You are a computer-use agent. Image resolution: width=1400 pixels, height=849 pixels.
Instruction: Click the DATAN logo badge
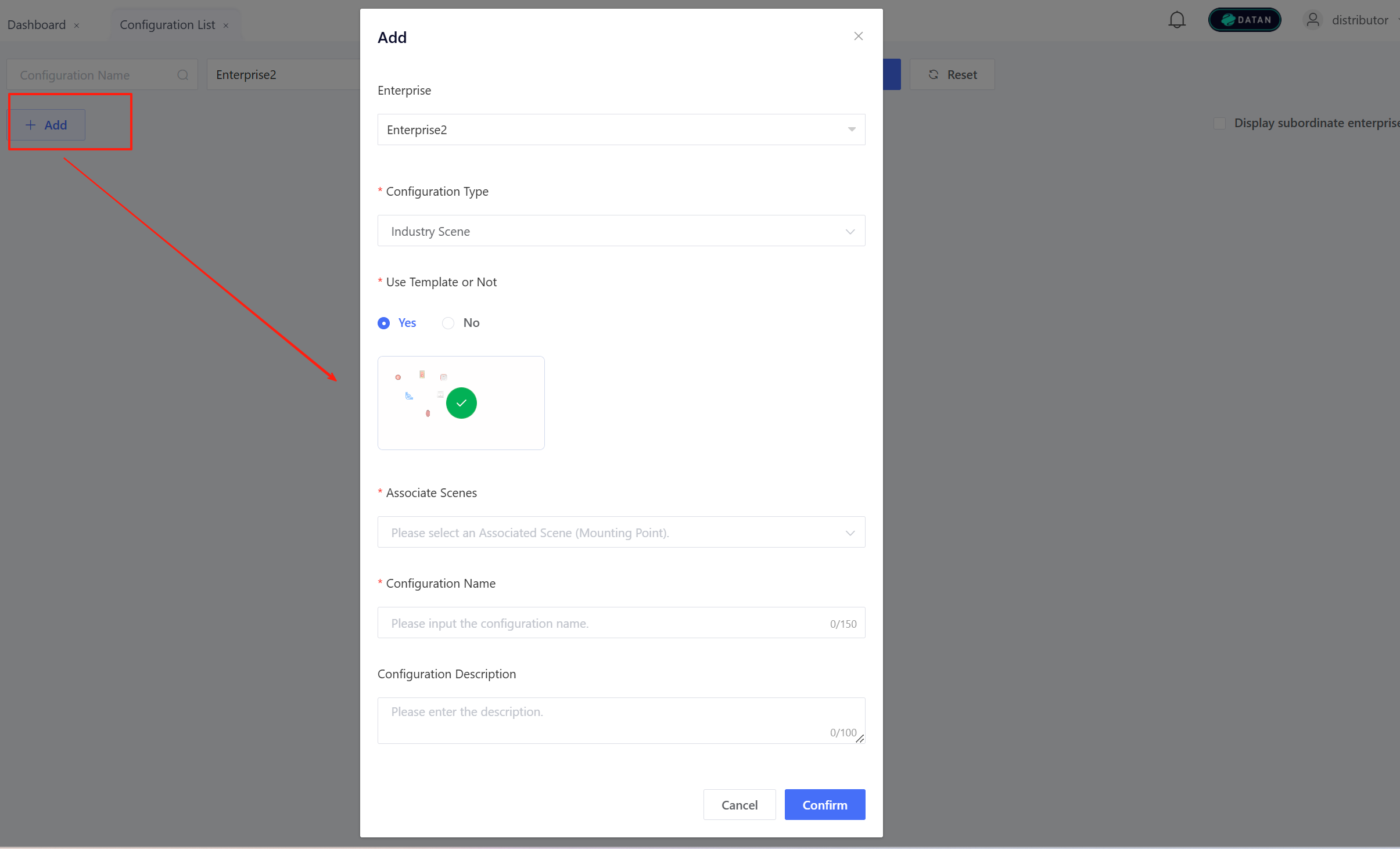point(1244,20)
